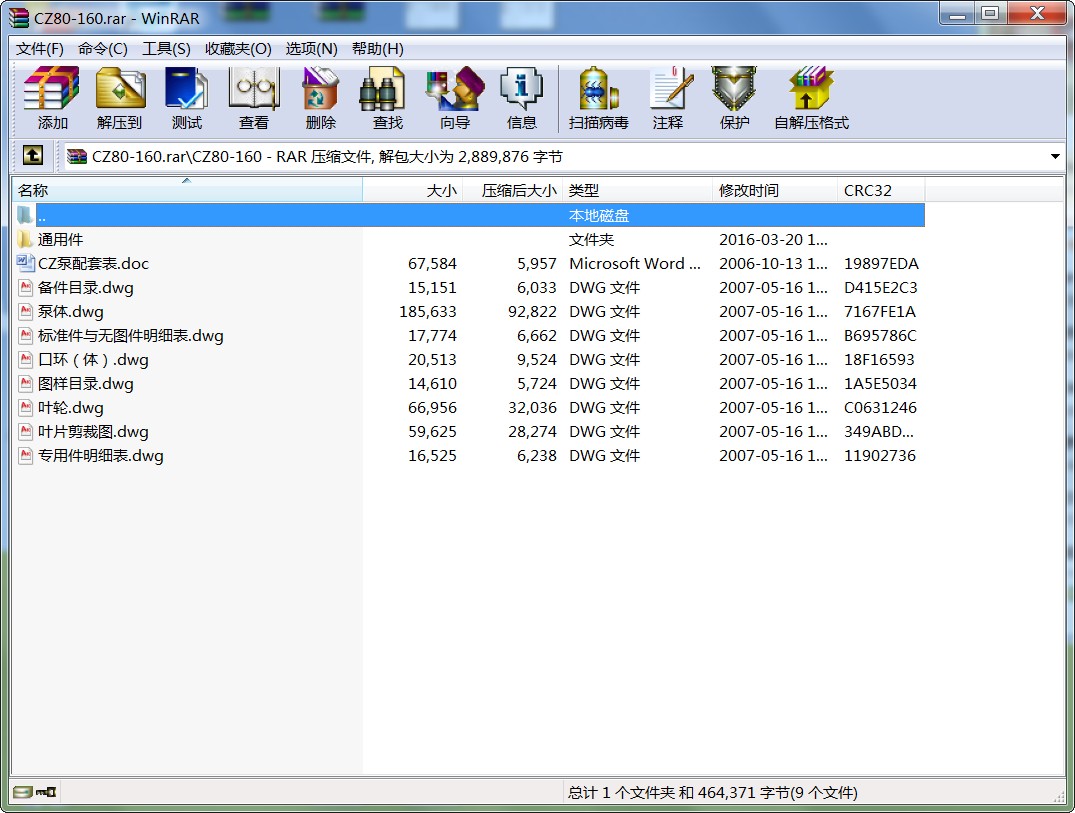Viewport: 1075px width, 813px height.
Task: Click the 扫描病毒 (Virus Scan) icon
Action: (x=598, y=98)
